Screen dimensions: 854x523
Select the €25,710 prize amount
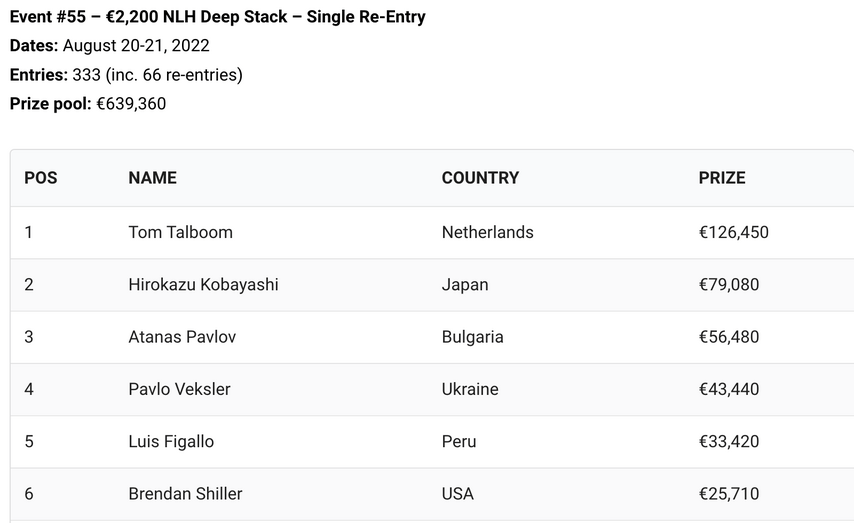(x=729, y=494)
